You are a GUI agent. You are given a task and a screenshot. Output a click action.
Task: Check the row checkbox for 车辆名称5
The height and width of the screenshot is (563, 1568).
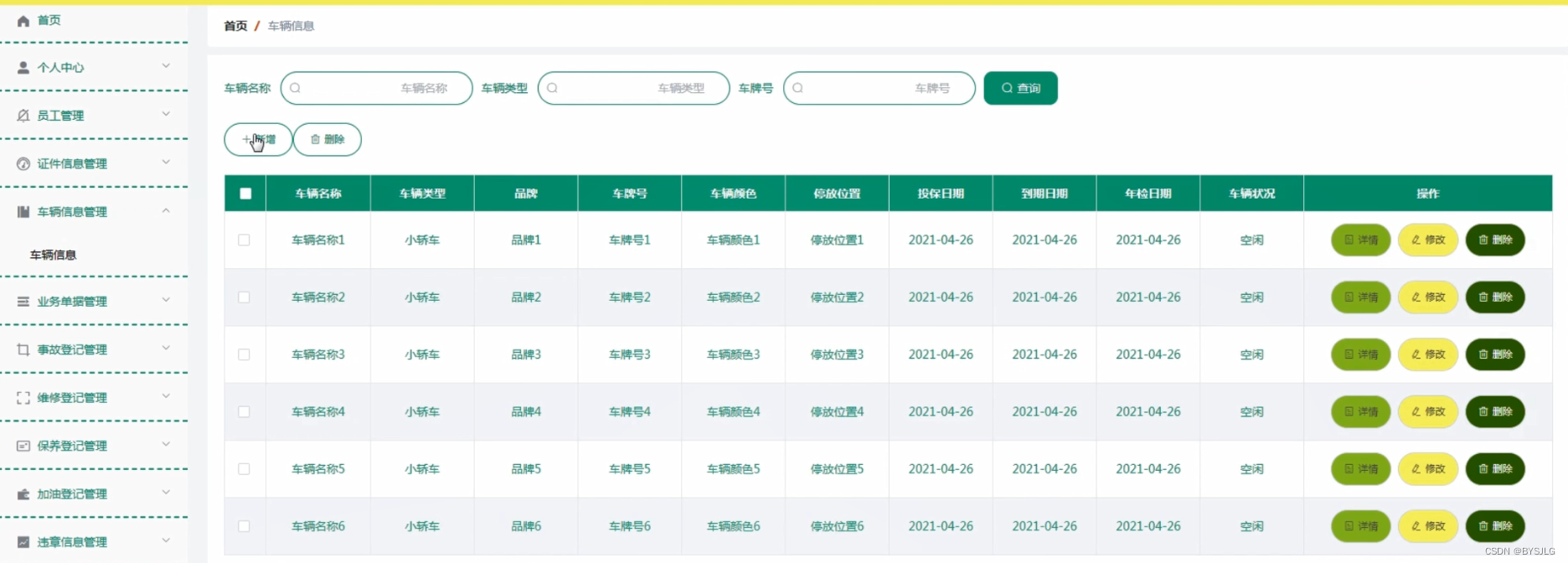(244, 469)
